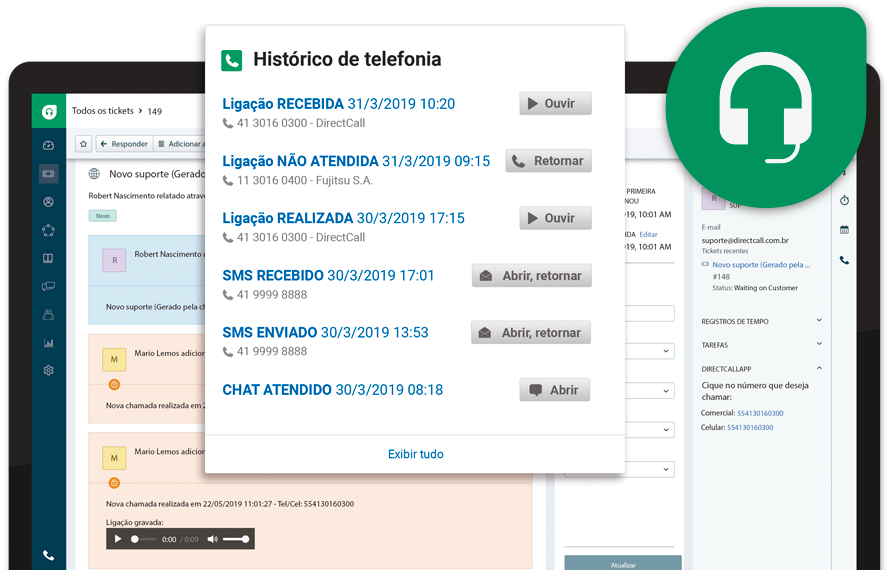Screen dimensions: 887x570
Task: Open the CHAT ATENDIDO with Abrir button
Action: tap(554, 390)
